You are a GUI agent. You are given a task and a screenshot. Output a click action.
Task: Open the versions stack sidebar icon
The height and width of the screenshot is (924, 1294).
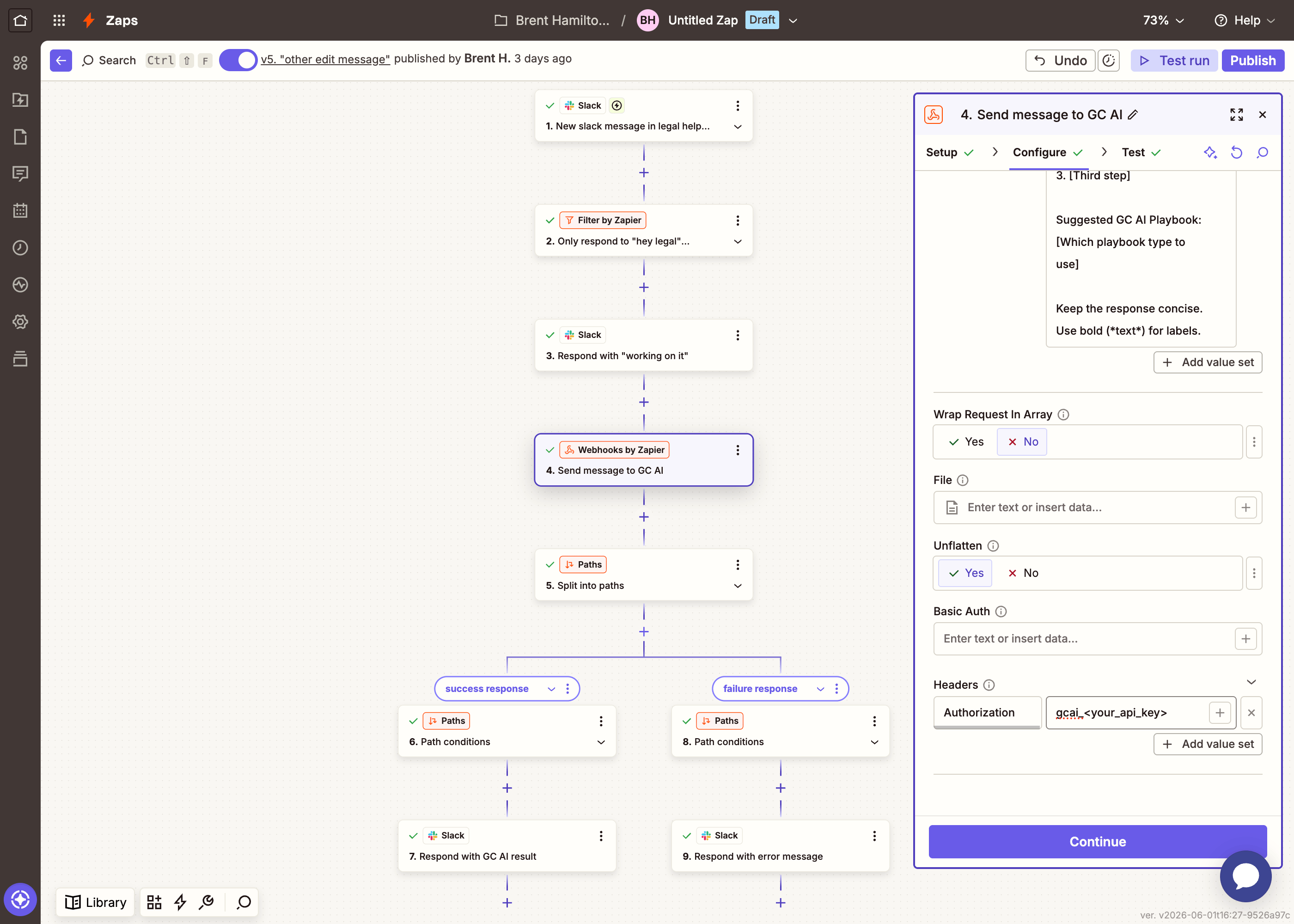20,358
